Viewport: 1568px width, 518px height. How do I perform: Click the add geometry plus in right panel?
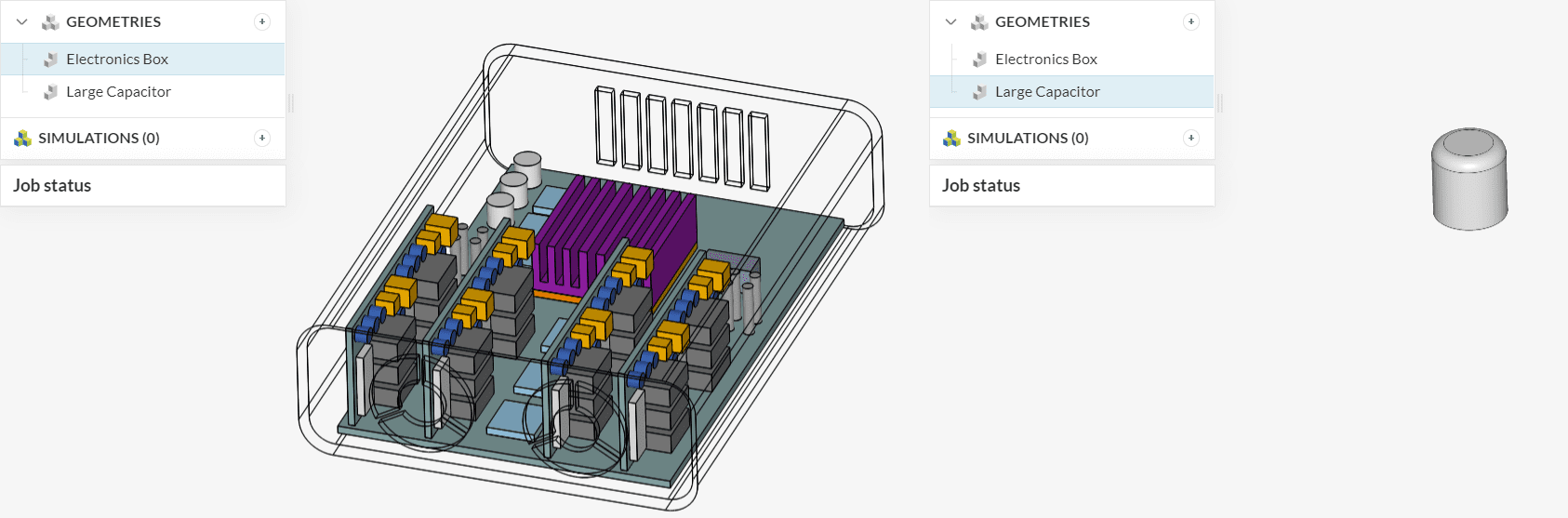click(x=1190, y=21)
